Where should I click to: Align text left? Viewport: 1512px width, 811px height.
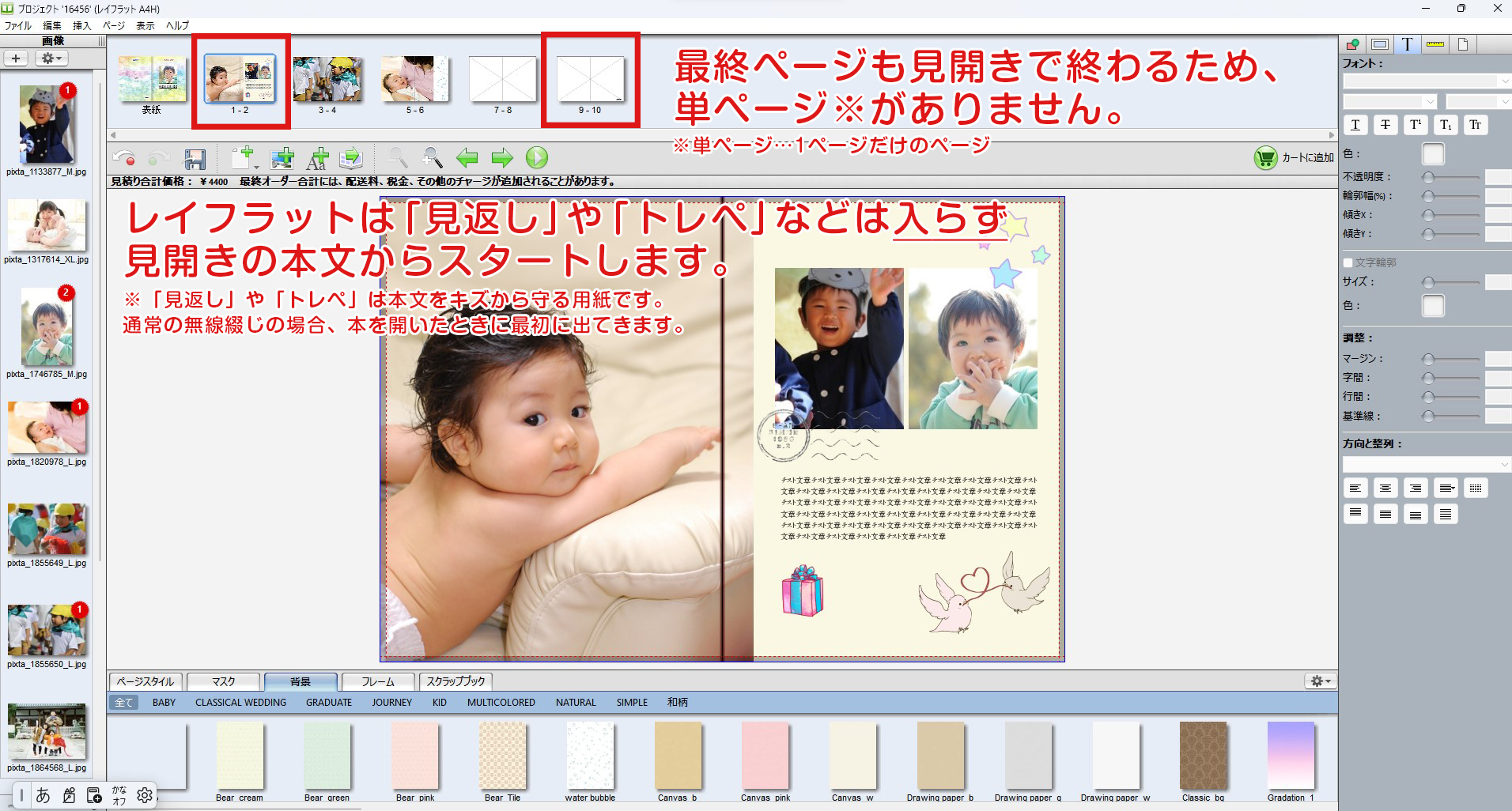pos(1355,488)
